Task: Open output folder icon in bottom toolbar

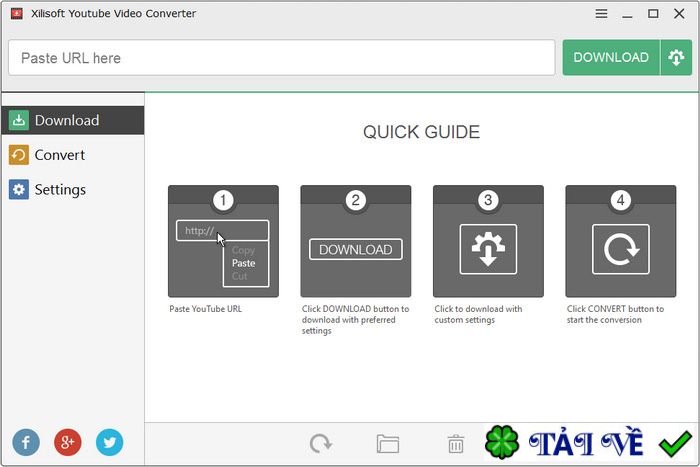Action: coord(388,444)
